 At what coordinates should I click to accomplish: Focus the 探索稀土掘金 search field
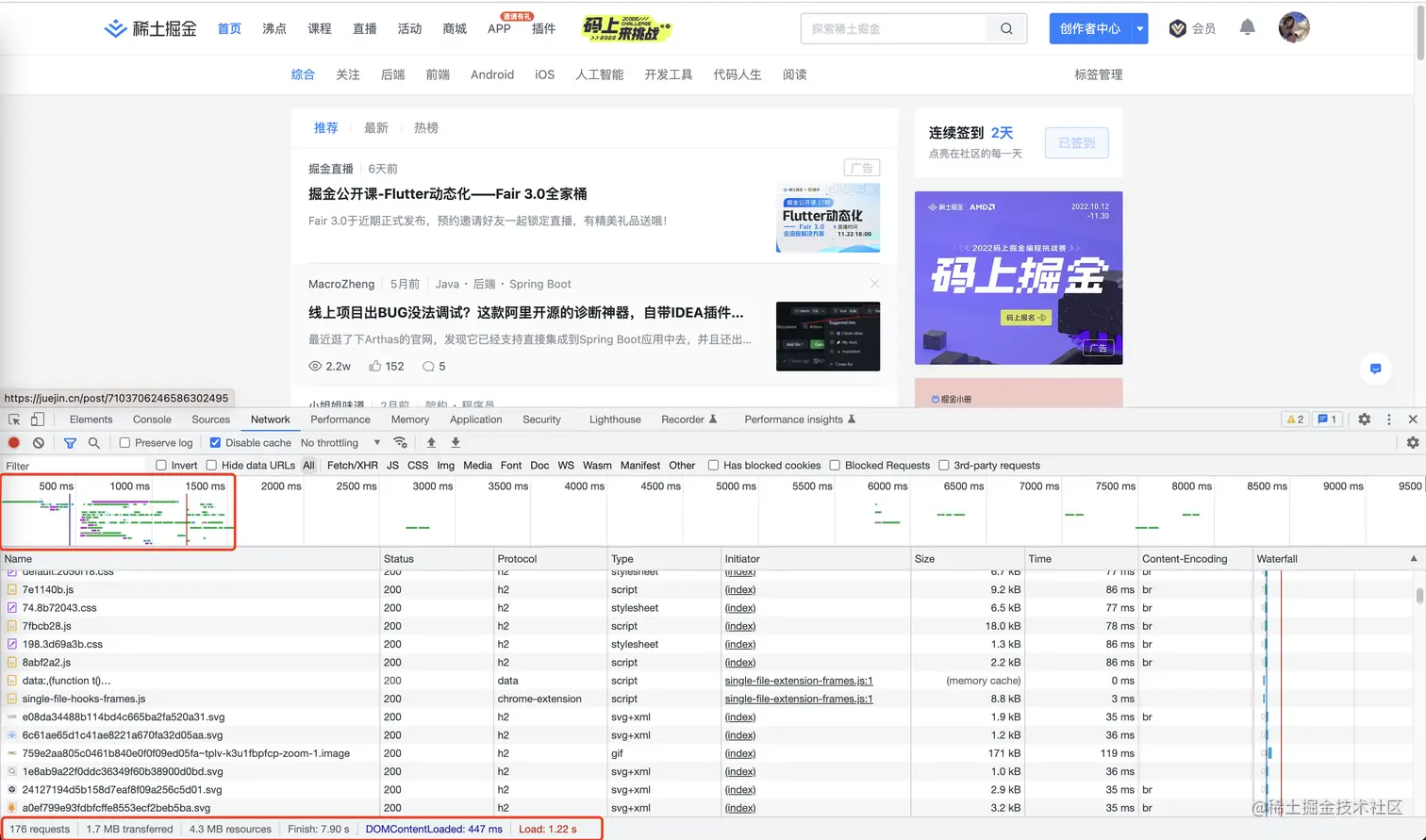[x=893, y=28]
